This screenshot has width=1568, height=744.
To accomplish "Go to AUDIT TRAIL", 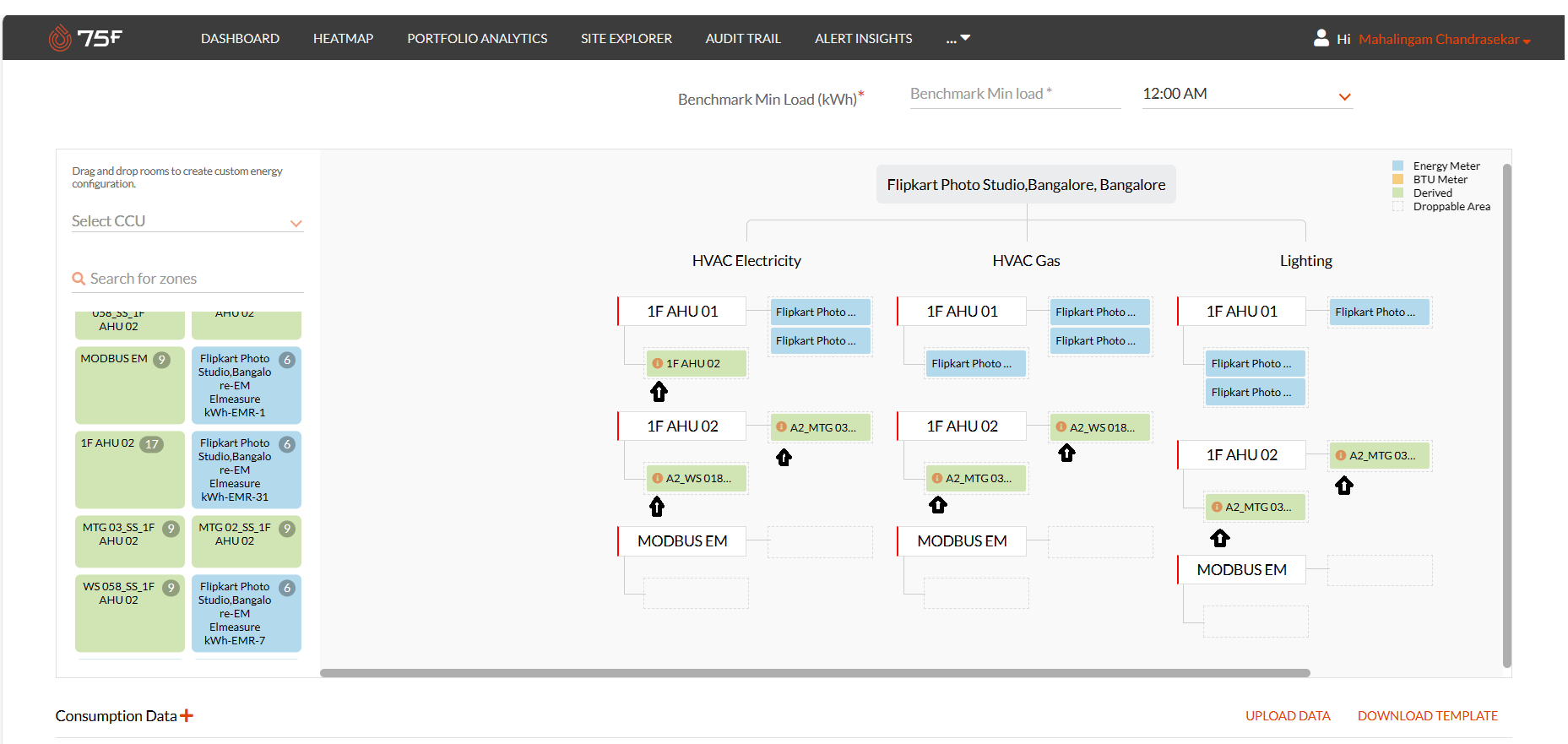I will (x=743, y=38).
